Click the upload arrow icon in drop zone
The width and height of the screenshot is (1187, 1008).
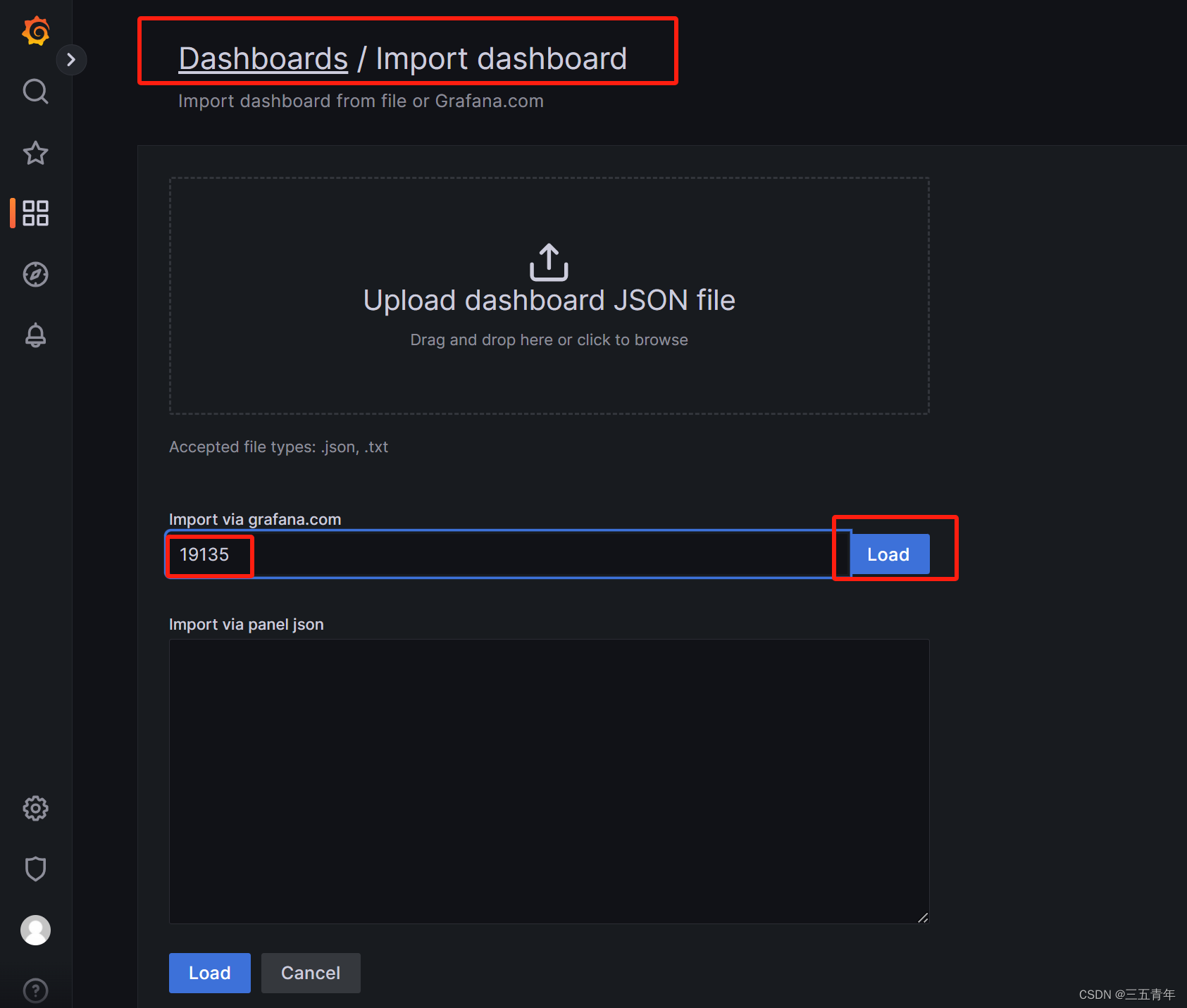[x=549, y=262]
